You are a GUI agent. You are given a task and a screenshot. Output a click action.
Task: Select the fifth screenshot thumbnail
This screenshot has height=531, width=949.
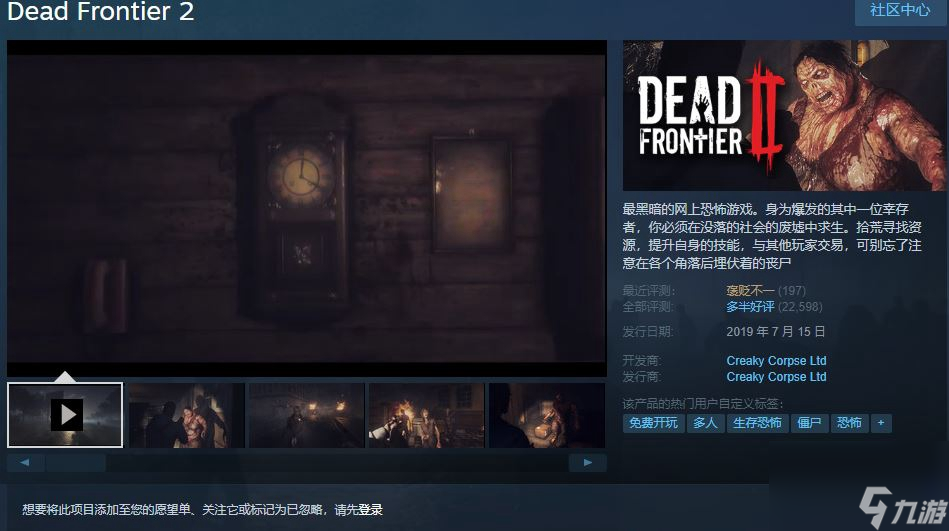pyautogui.click(x=547, y=415)
